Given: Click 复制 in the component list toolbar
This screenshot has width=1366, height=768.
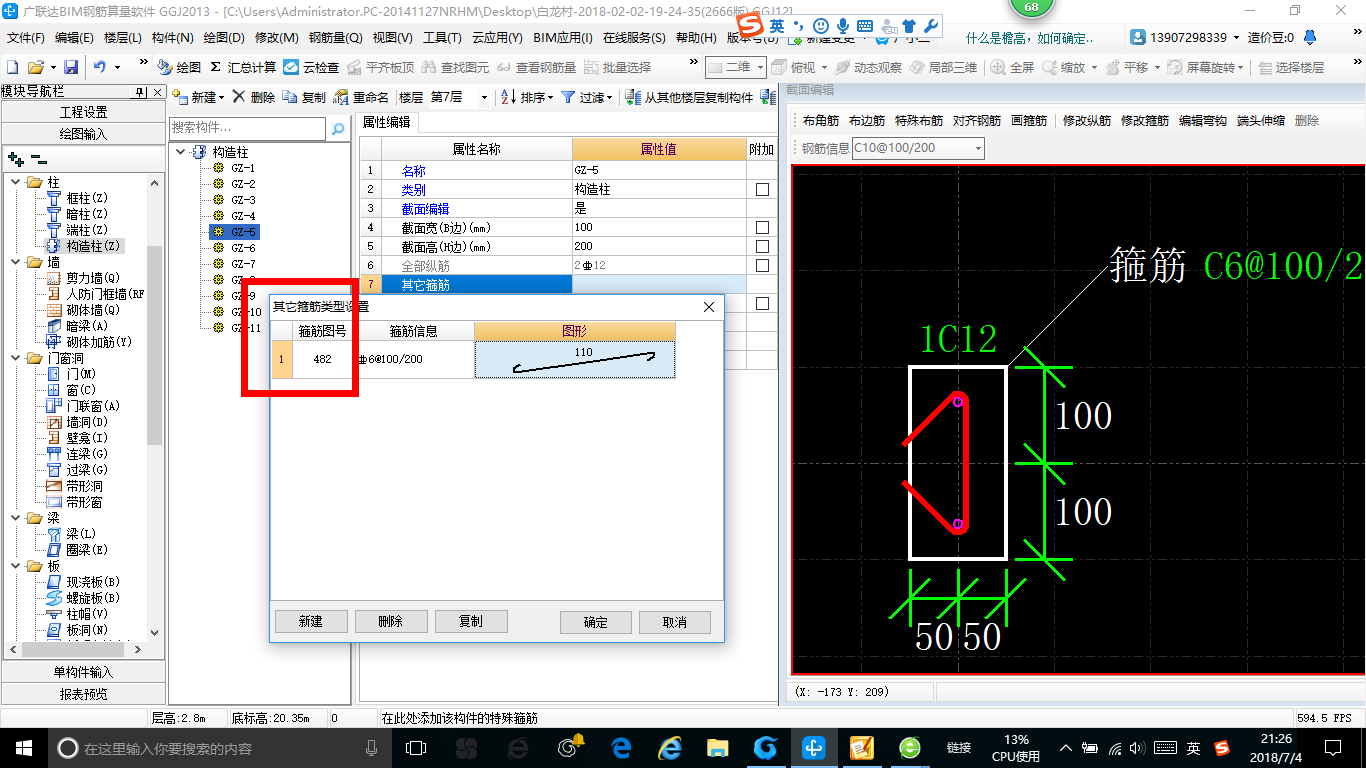Looking at the screenshot, I should click(x=304, y=97).
